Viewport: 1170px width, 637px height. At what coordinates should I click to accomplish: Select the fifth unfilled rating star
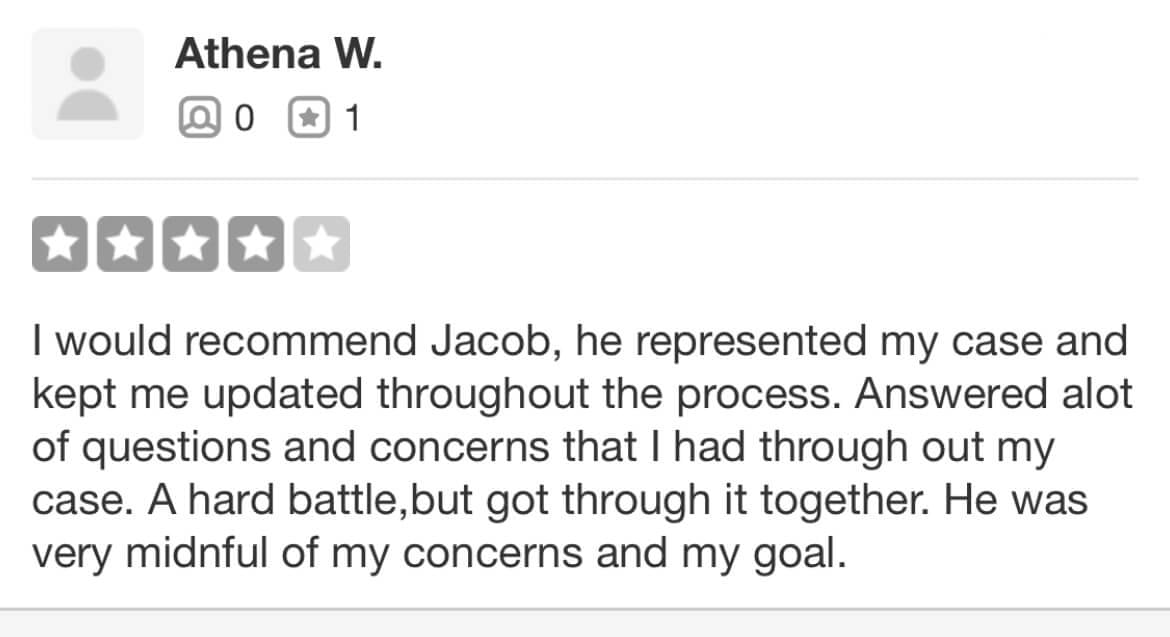[321, 244]
